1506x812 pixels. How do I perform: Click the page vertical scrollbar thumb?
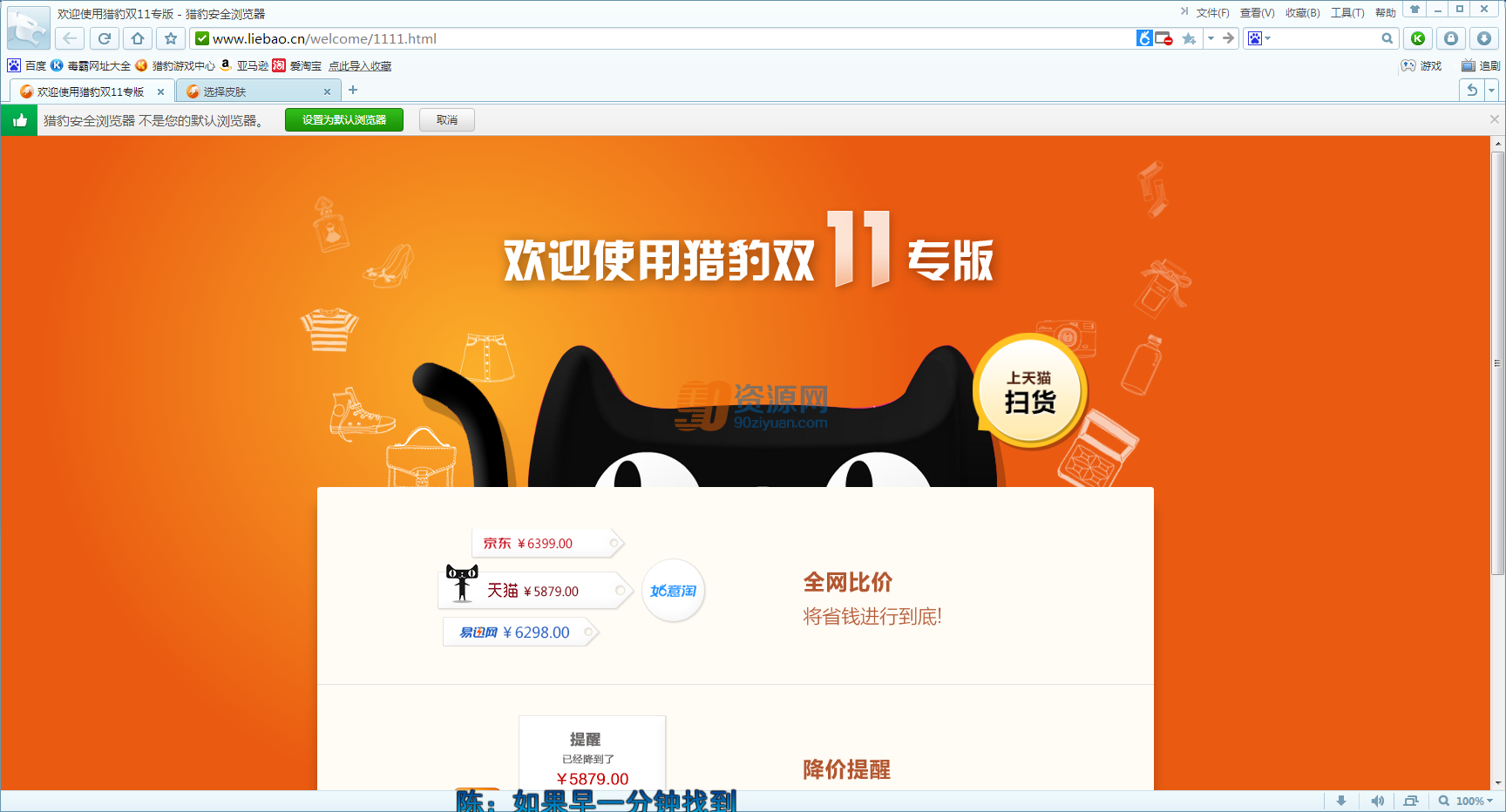1498,363
